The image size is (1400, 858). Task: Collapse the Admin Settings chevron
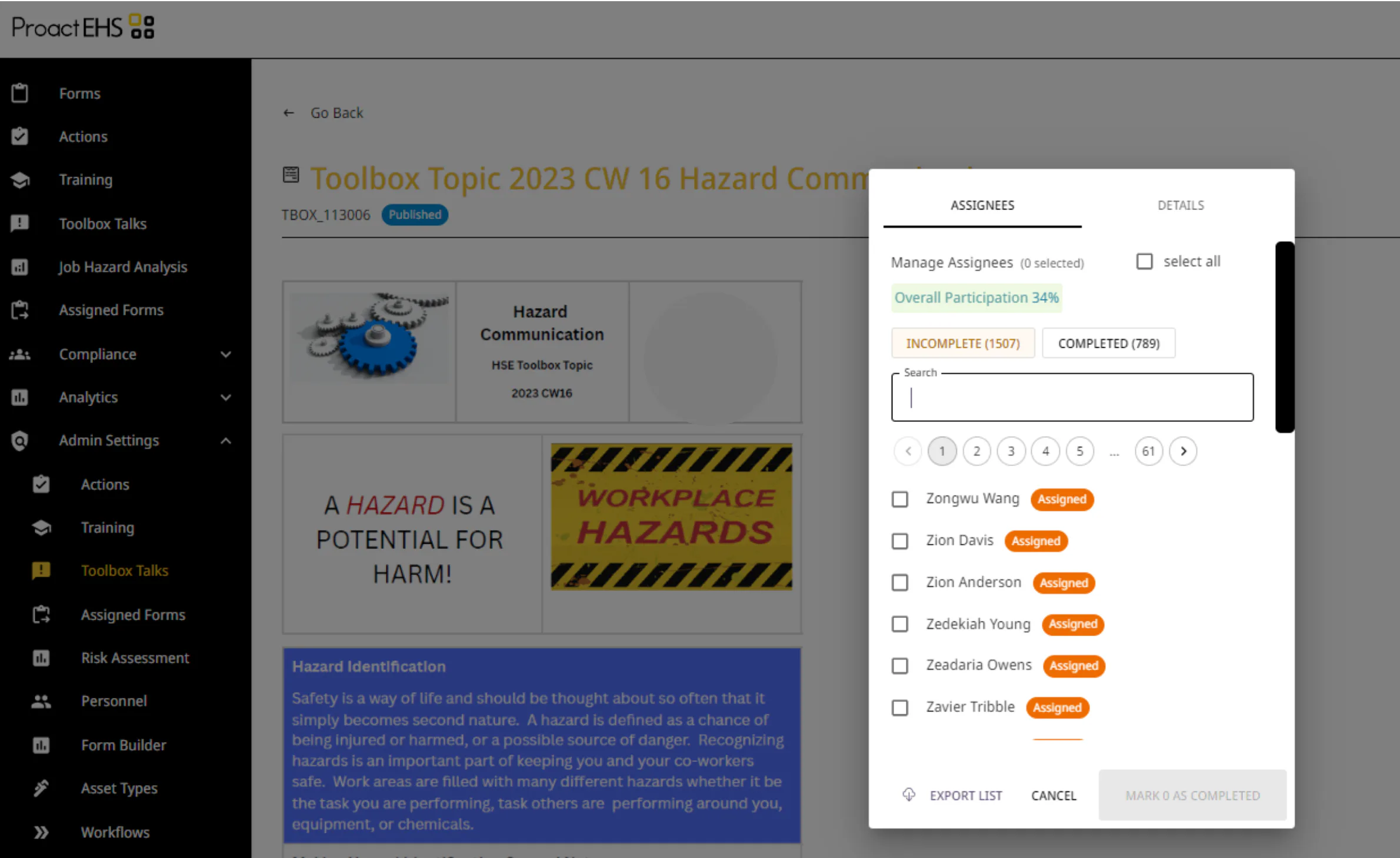point(226,441)
